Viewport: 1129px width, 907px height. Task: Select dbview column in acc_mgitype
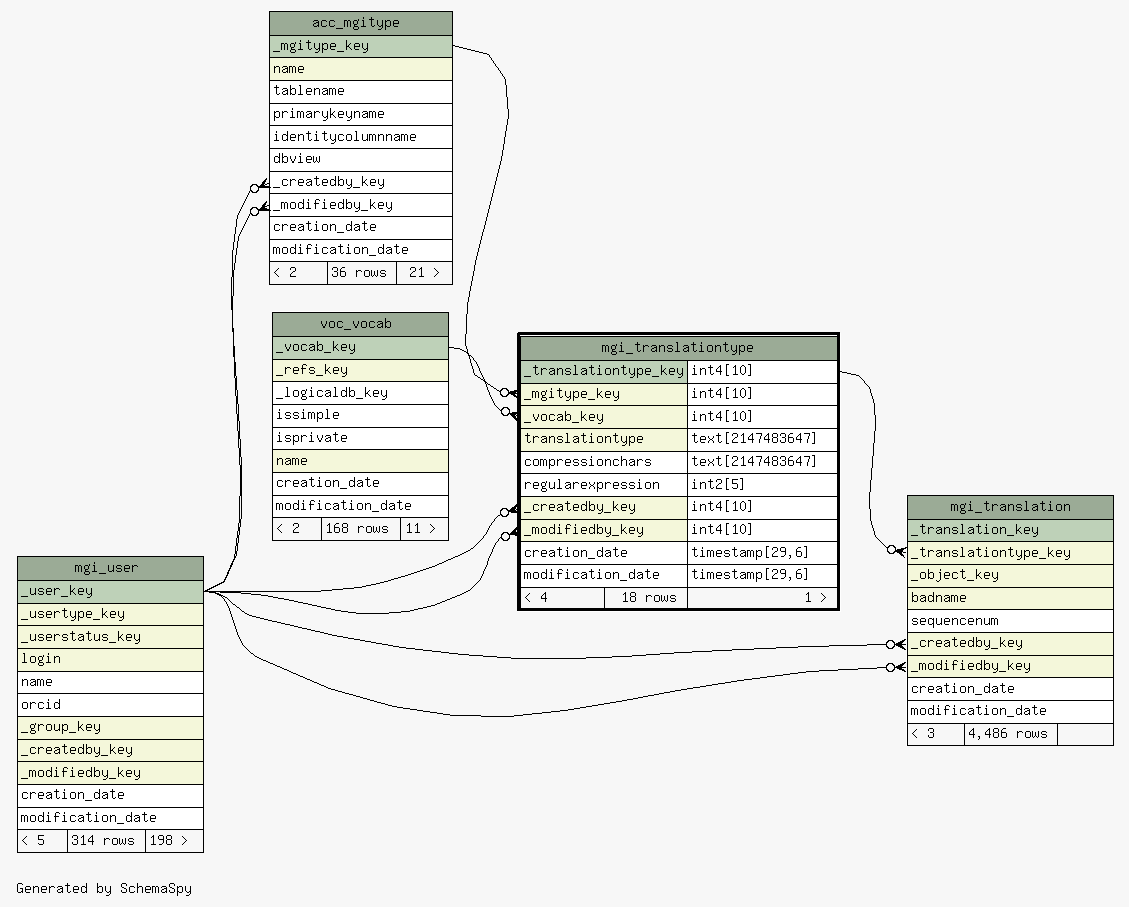pos(361,160)
